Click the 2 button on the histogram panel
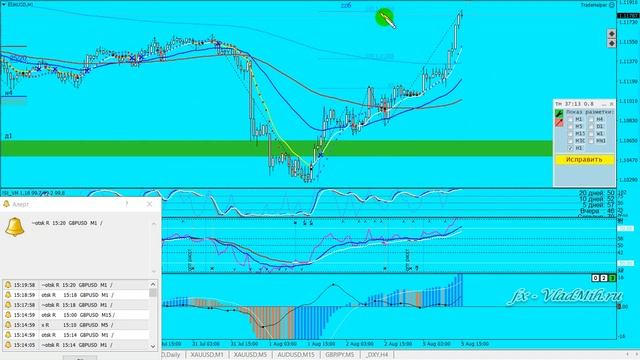This screenshot has width=640, height=360. pyautogui.click(x=604, y=278)
